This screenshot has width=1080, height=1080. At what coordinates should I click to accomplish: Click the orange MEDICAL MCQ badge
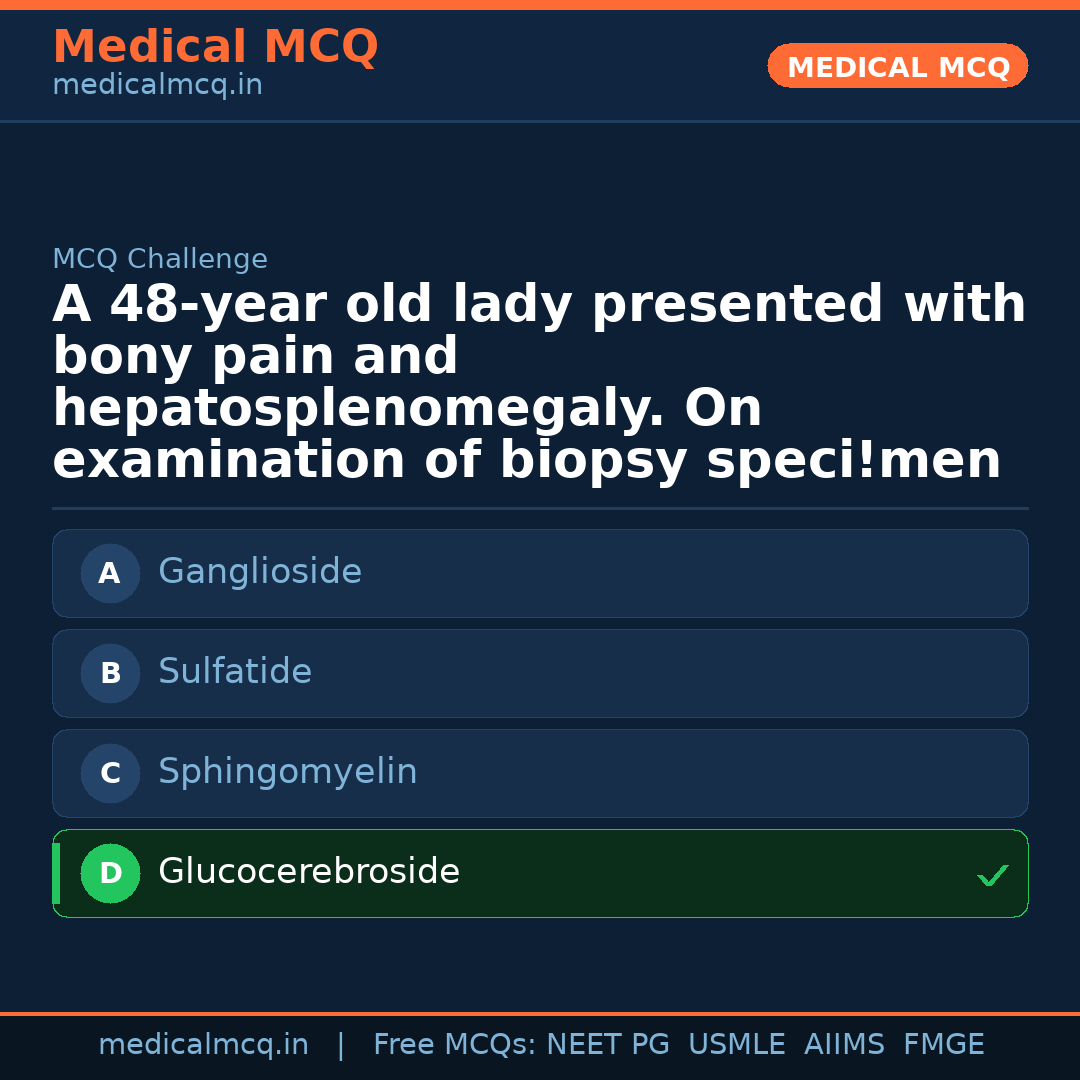tap(898, 66)
